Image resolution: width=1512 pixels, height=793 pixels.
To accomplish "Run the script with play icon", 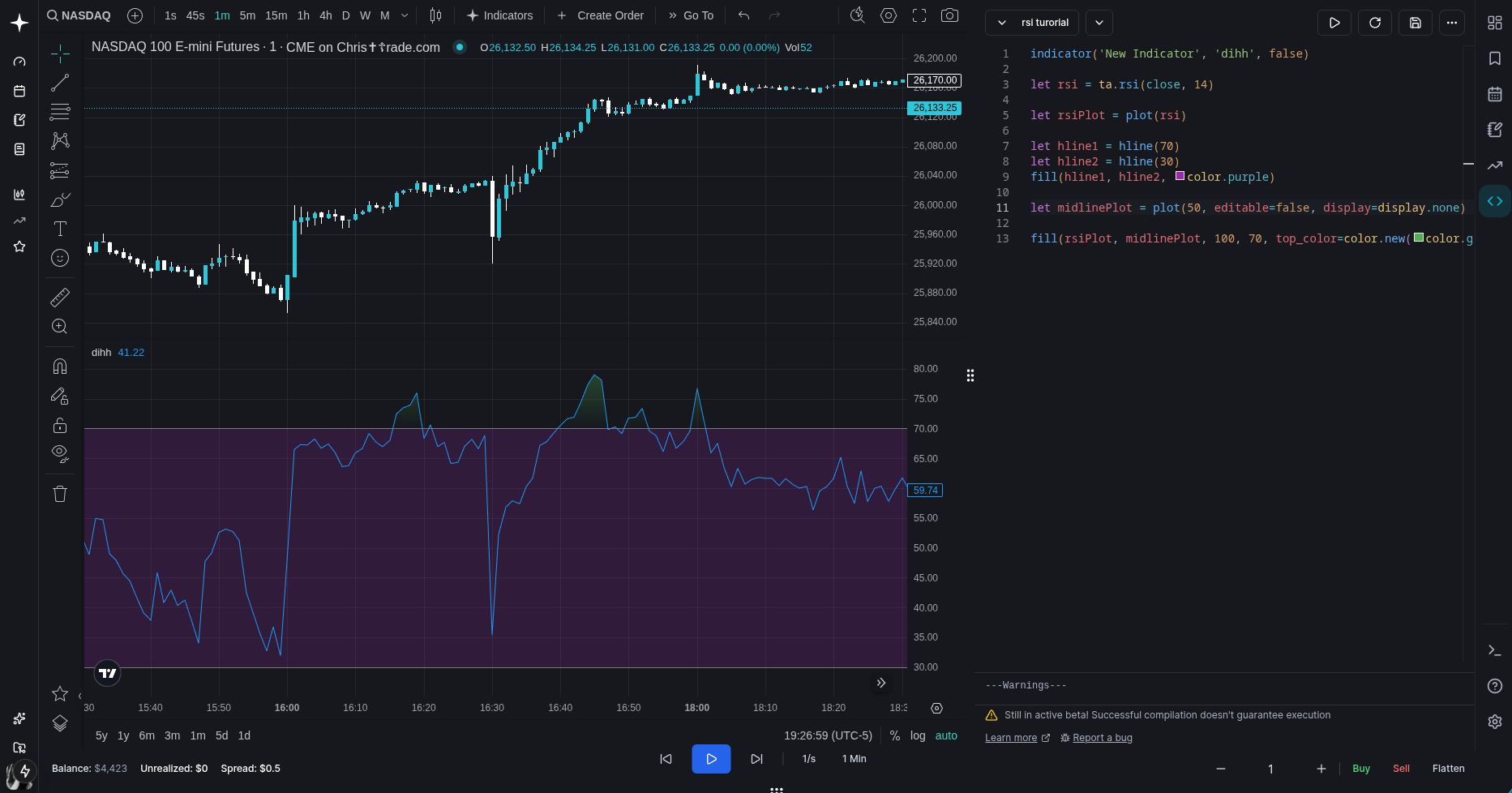I will 1334,23.
